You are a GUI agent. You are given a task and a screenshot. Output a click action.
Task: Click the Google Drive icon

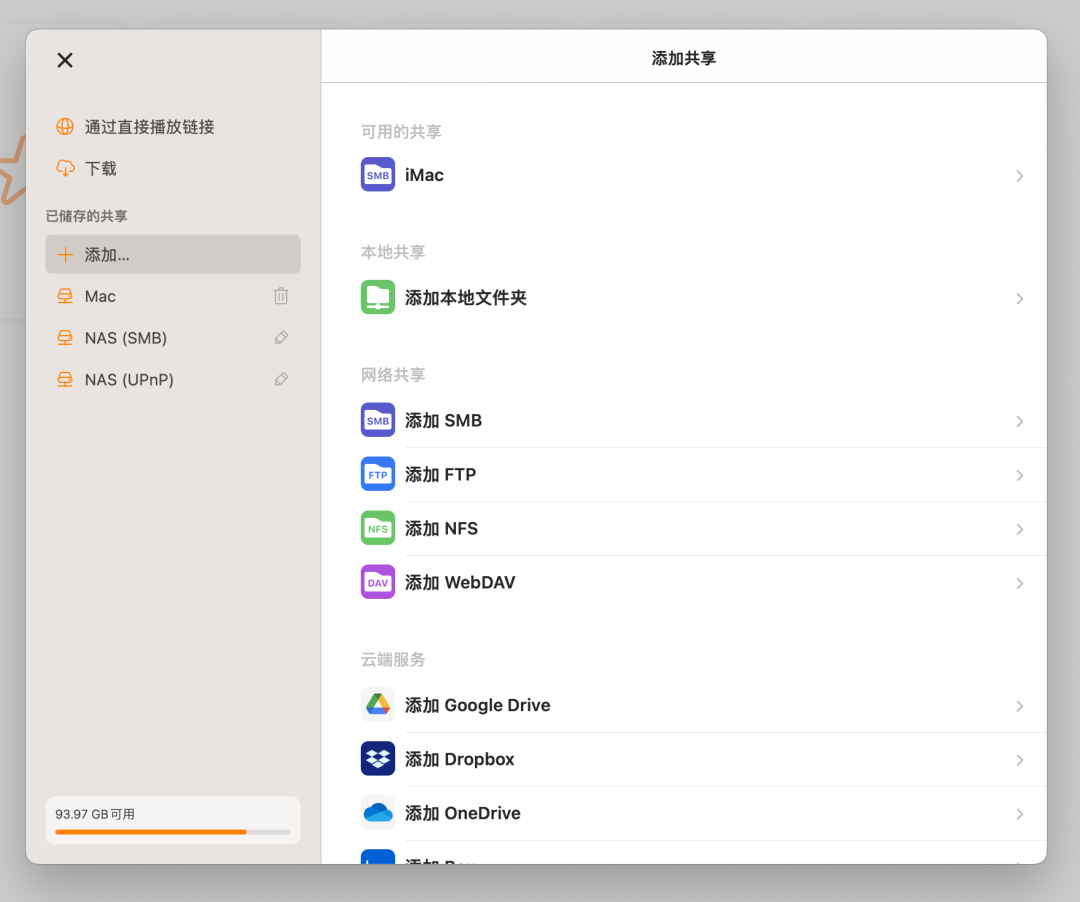pyautogui.click(x=377, y=704)
